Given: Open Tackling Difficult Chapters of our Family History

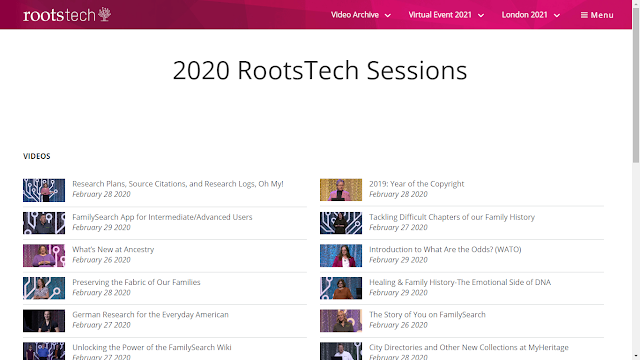Looking at the screenshot, I should point(452,217).
